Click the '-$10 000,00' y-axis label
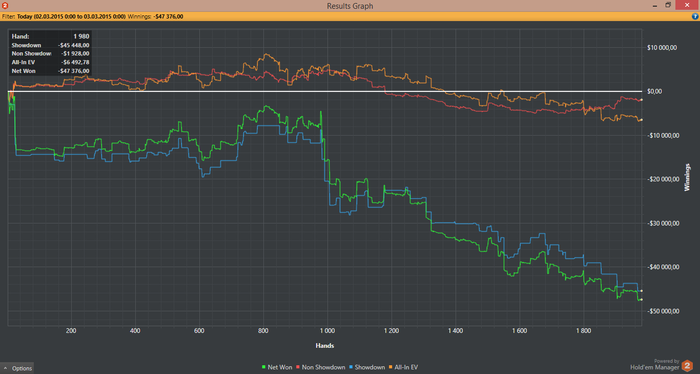This screenshot has width=700, height=374. point(663,135)
